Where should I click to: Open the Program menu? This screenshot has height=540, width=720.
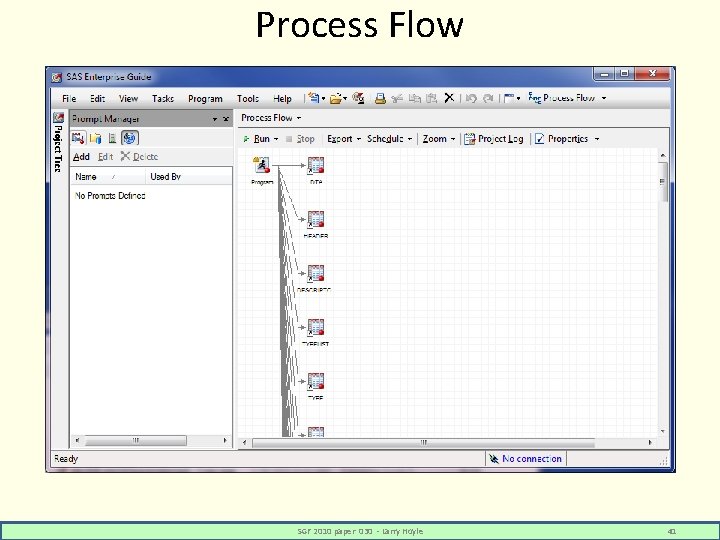pyautogui.click(x=205, y=99)
